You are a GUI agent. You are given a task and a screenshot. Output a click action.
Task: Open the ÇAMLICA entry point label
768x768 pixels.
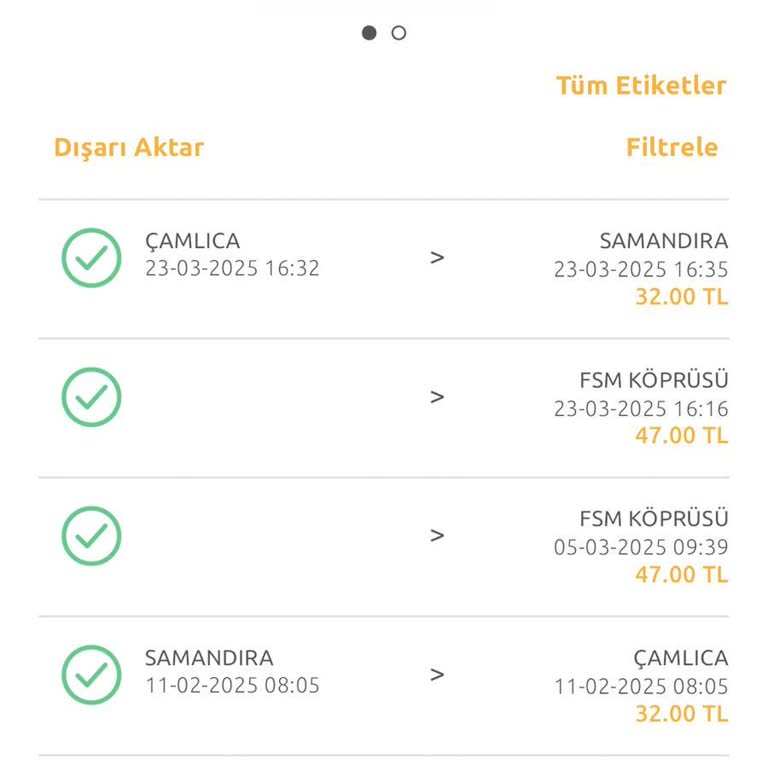(193, 241)
